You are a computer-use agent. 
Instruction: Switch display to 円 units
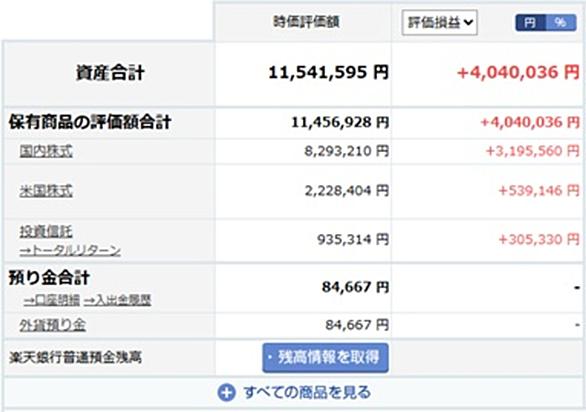[530, 23]
